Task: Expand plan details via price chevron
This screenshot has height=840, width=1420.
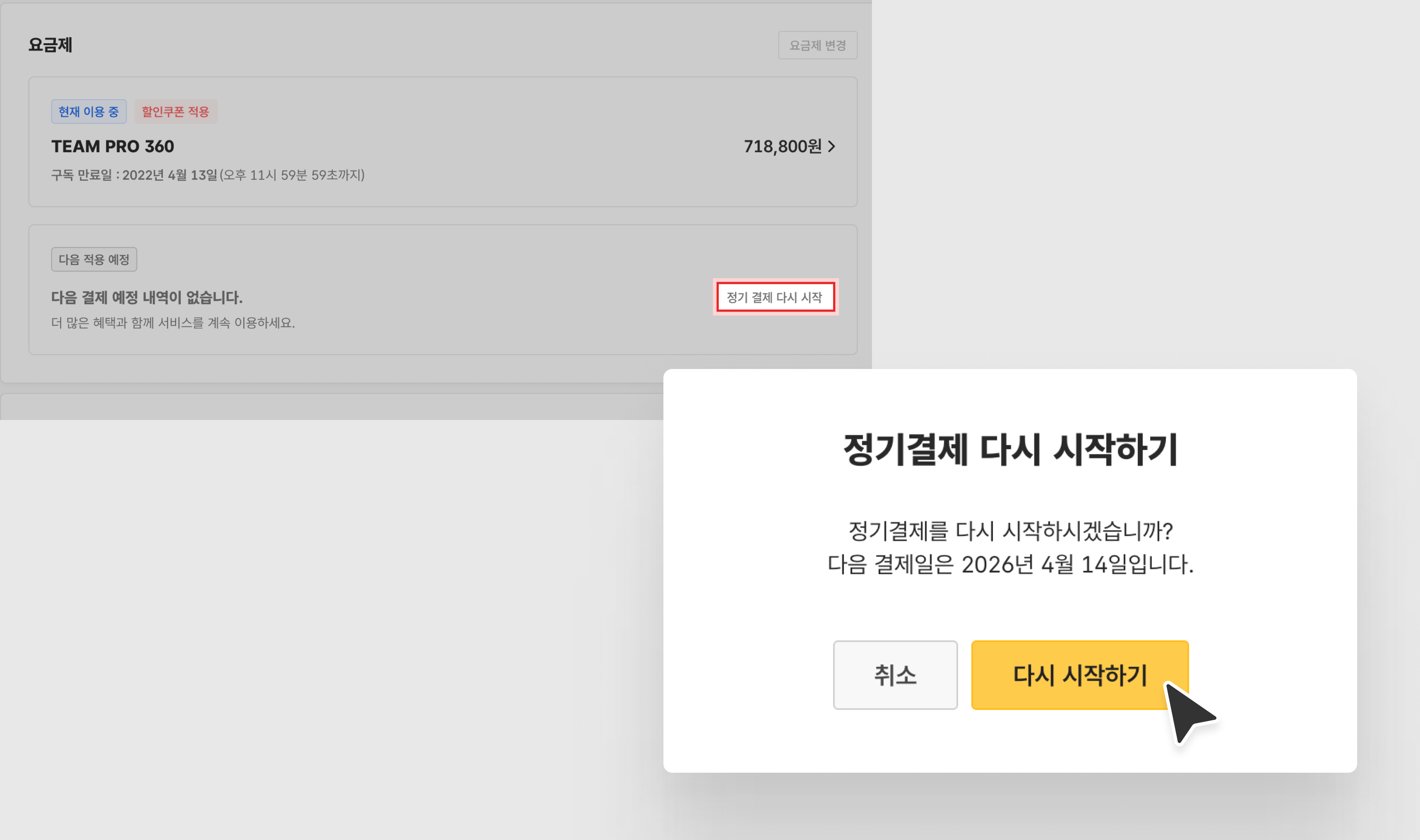Action: [831, 147]
